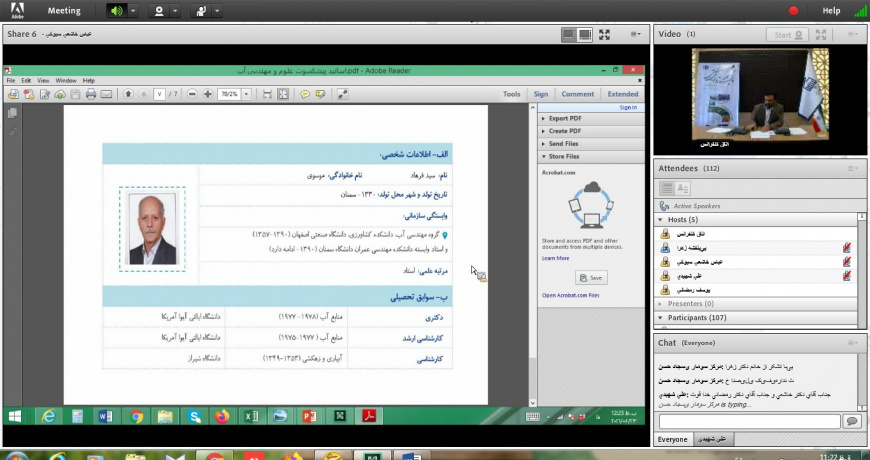Go to previous page with up arrow
Image resolution: width=870 pixels, height=460 pixels.
coord(128,94)
